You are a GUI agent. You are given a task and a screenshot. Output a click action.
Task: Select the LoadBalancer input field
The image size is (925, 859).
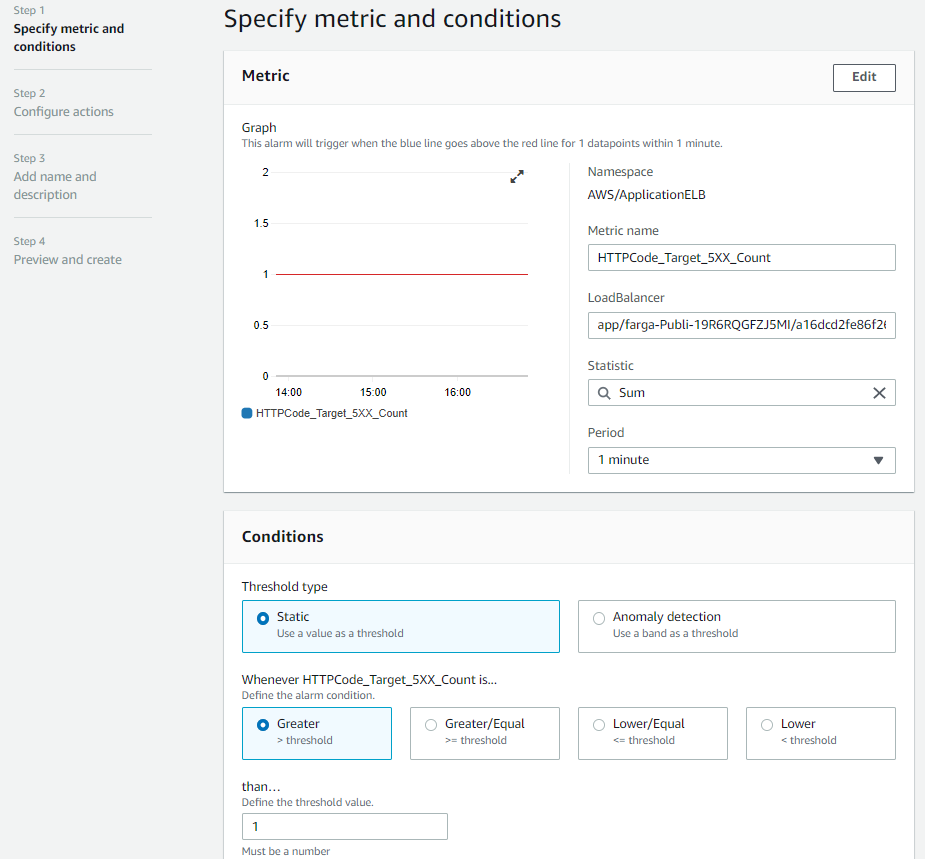pyautogui.click(x=741, y=325)
